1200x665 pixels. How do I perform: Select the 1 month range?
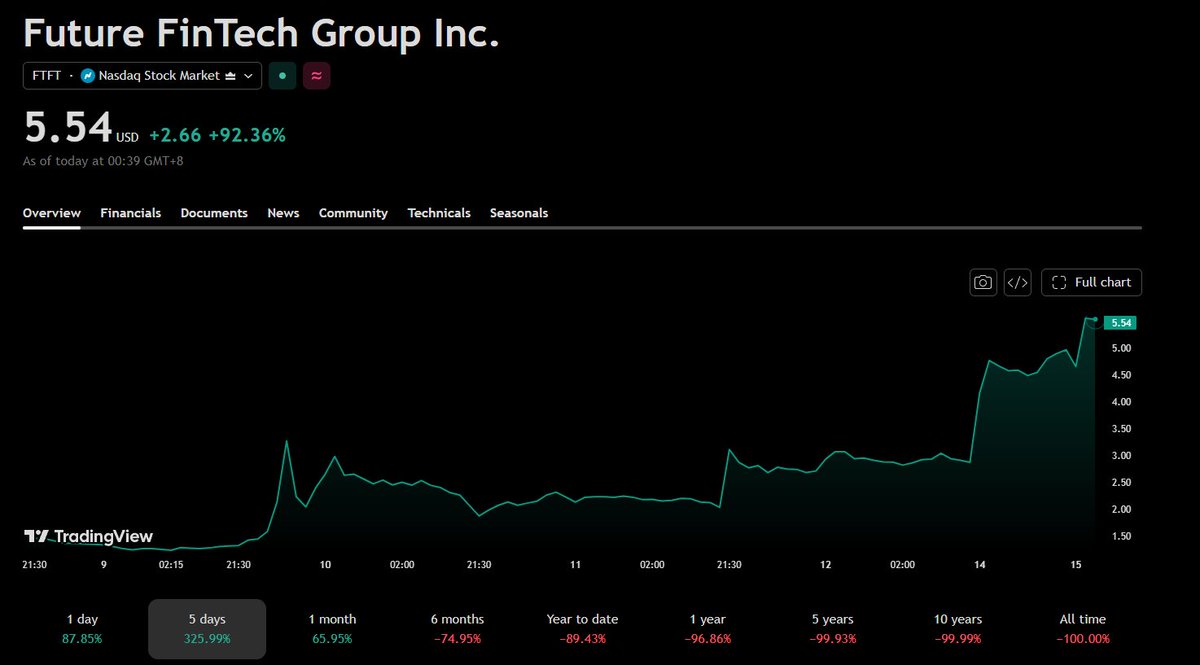[332, 629]
